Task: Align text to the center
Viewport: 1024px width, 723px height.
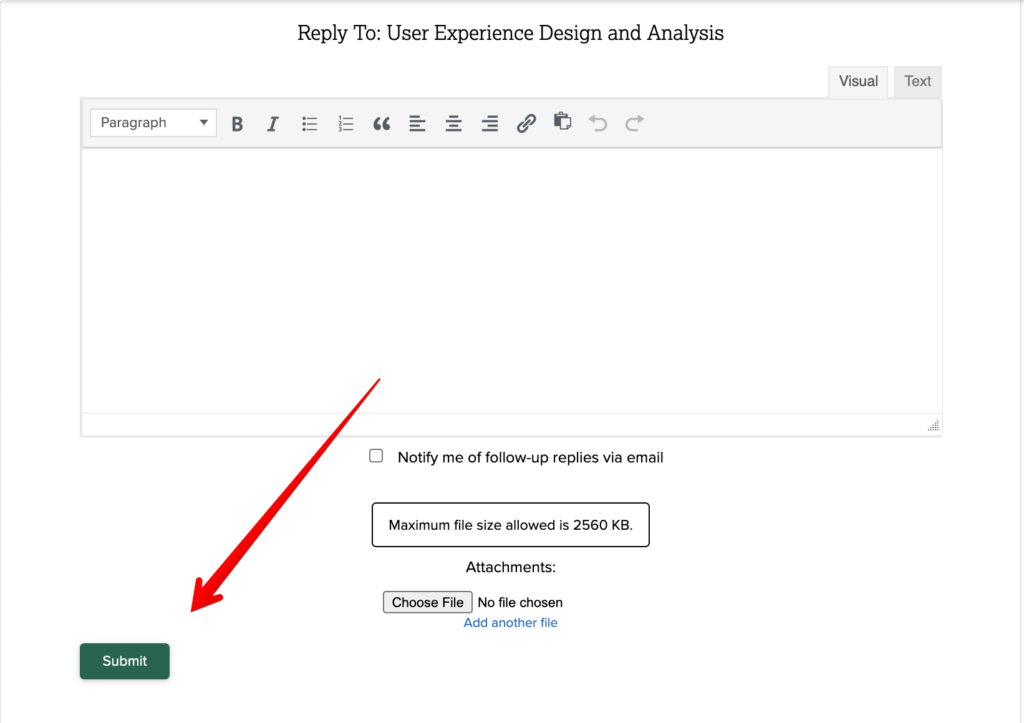Action: pyautogui.click(x=453, y=122)
